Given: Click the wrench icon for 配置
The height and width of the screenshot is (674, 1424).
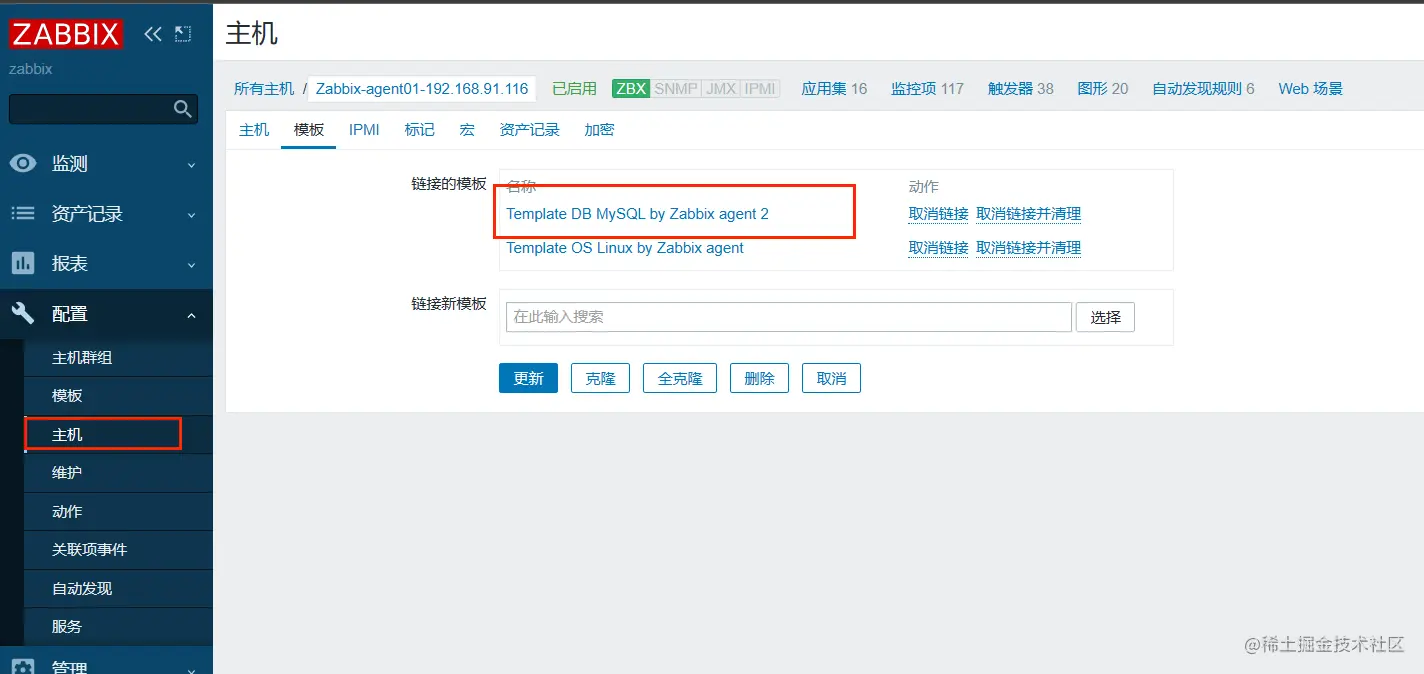Looking at the screenshot, I should (x=23, y=313).
